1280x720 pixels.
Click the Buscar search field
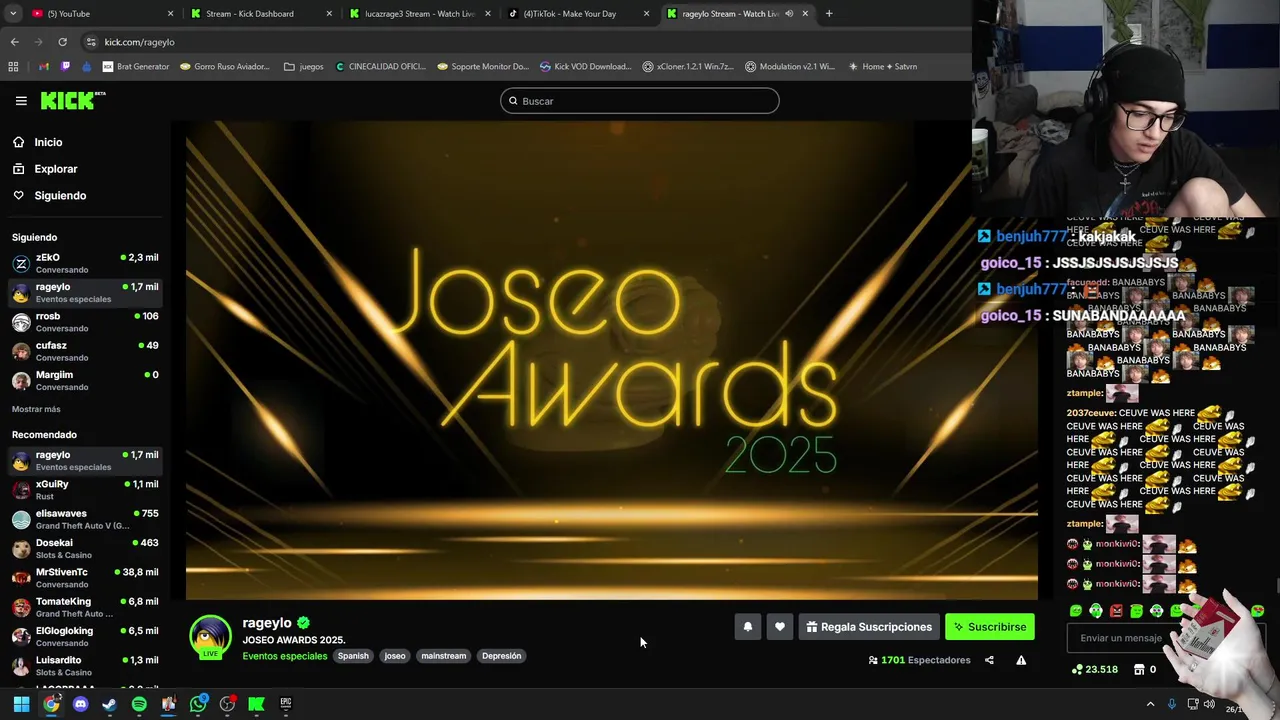tap(640, 101)
